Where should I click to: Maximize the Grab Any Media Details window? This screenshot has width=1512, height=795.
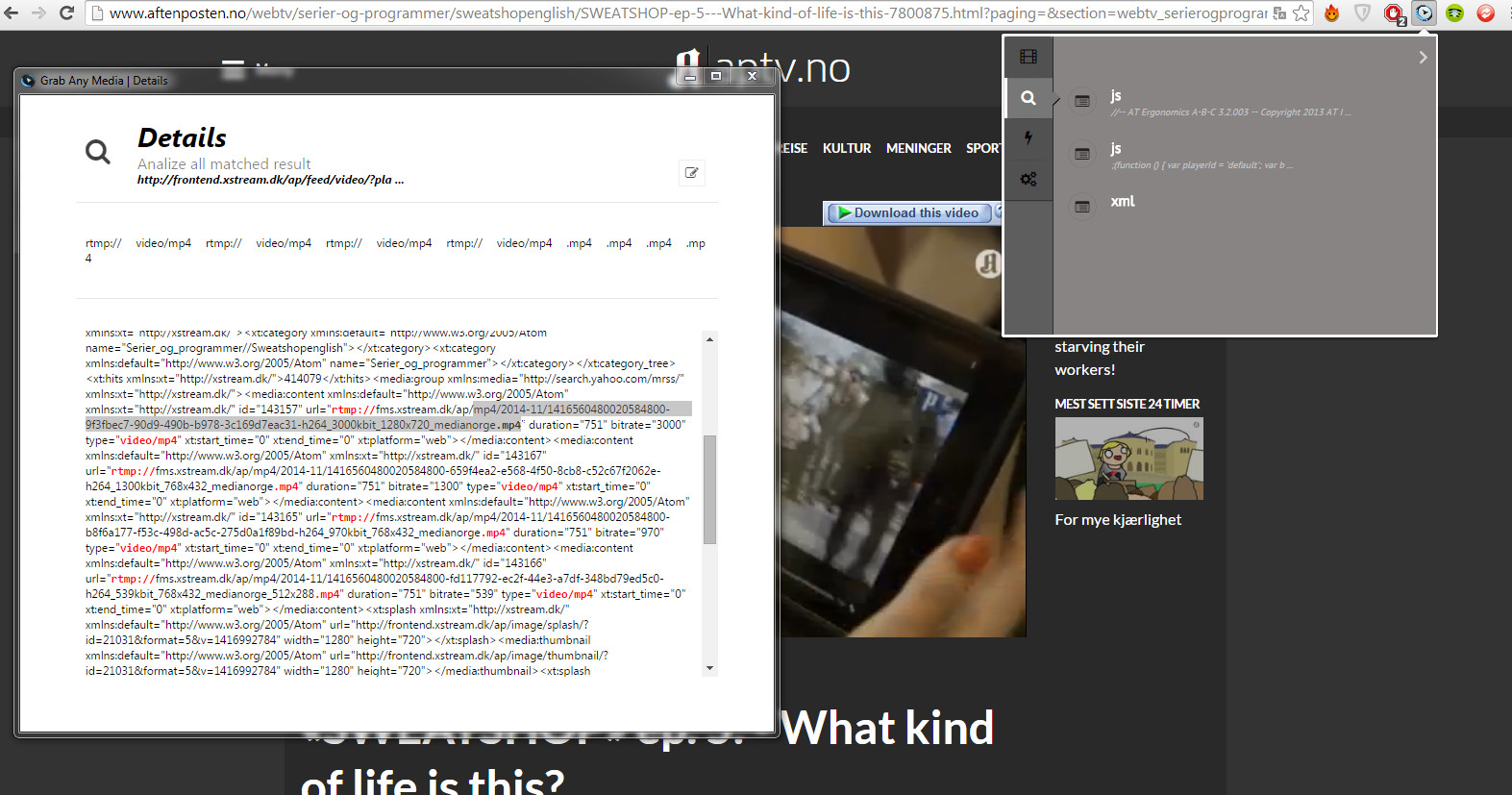[x=716, y=76]
